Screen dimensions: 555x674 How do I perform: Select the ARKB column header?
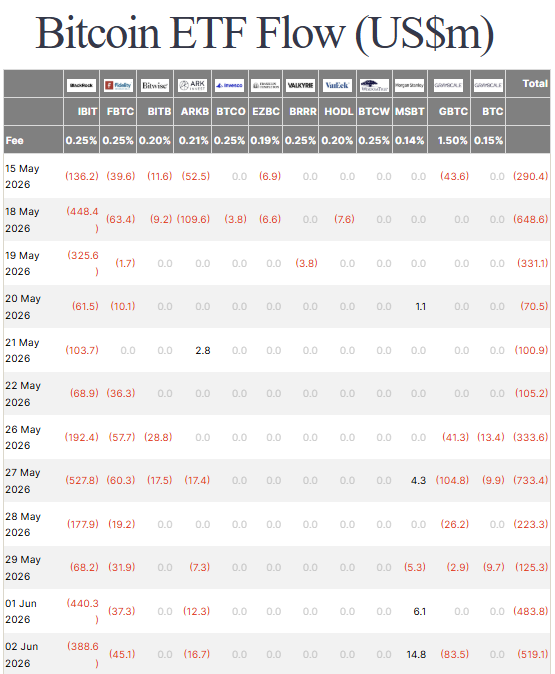pyautogui.click(x=195, y=112)
